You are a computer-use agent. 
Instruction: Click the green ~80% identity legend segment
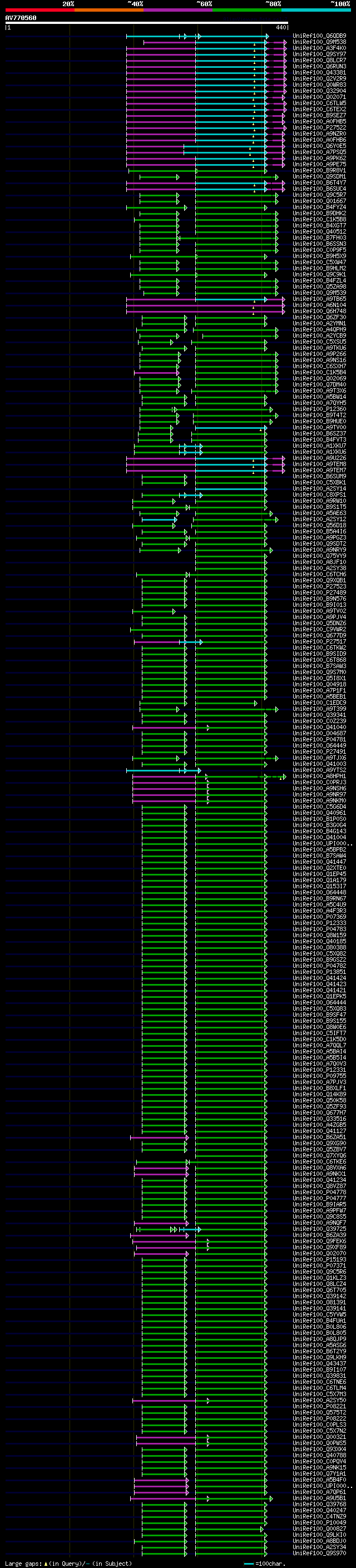[x=247, y=11]
